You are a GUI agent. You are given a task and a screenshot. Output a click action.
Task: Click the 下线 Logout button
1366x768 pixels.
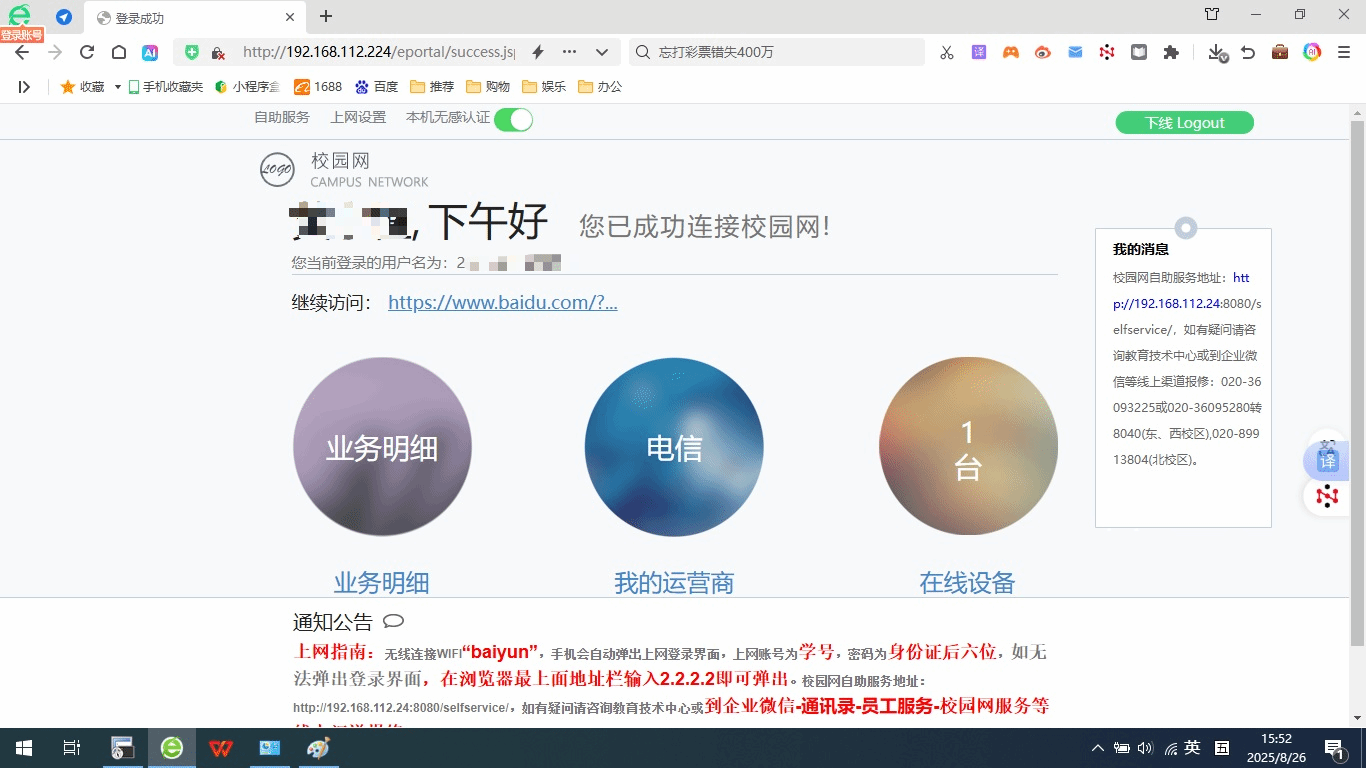(x=1184, y=123)
